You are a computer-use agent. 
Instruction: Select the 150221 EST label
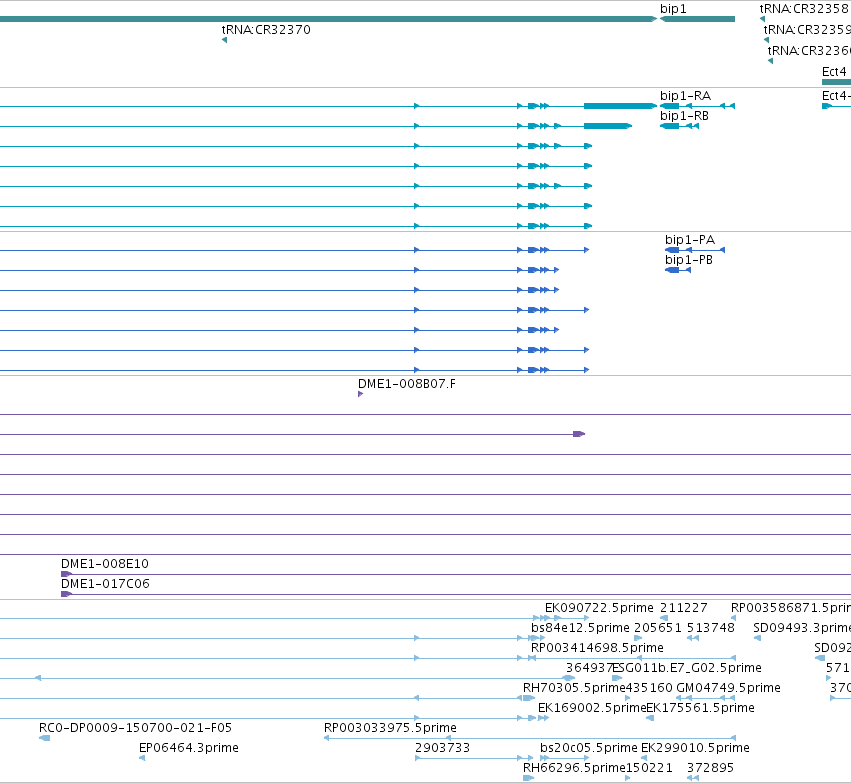tap(649, 768)
